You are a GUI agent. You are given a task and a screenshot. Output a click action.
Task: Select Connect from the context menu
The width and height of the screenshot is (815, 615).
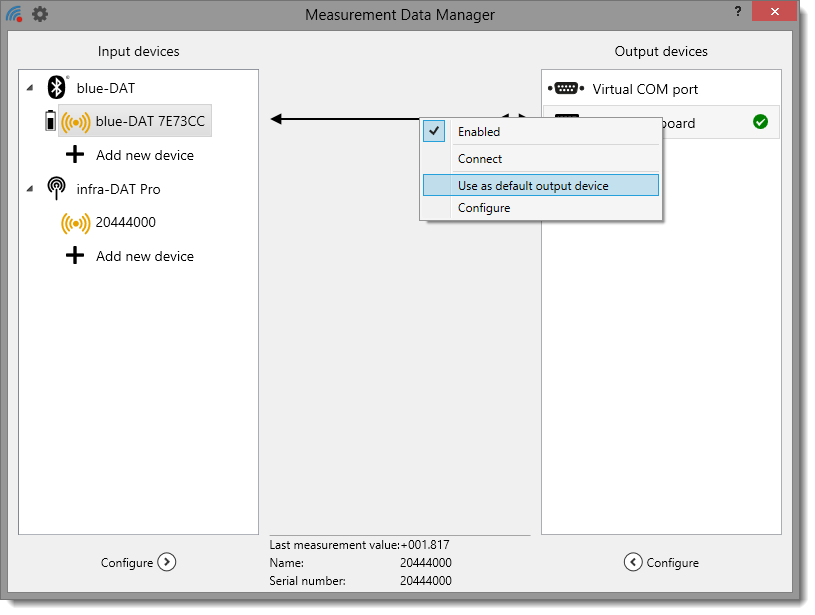point(480,159)
